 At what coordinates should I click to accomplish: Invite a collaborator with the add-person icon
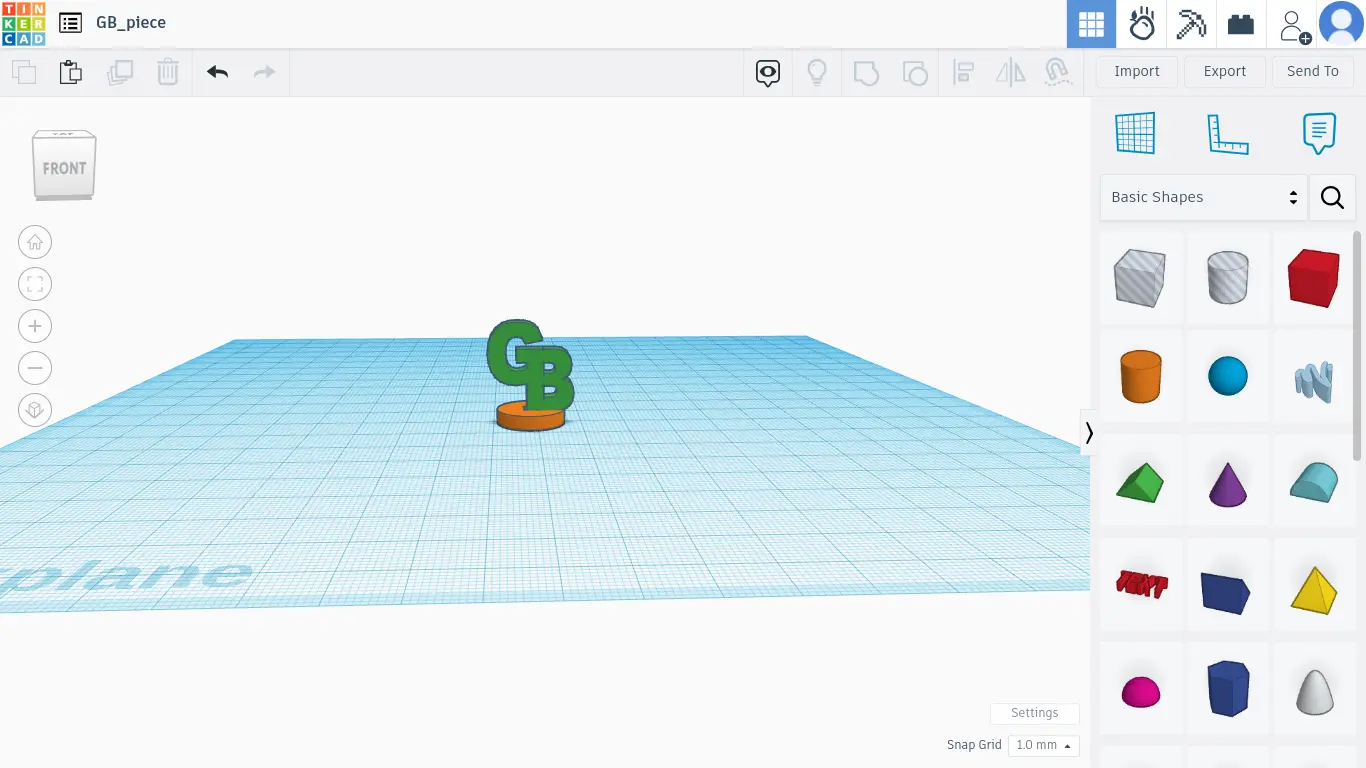1292,23
